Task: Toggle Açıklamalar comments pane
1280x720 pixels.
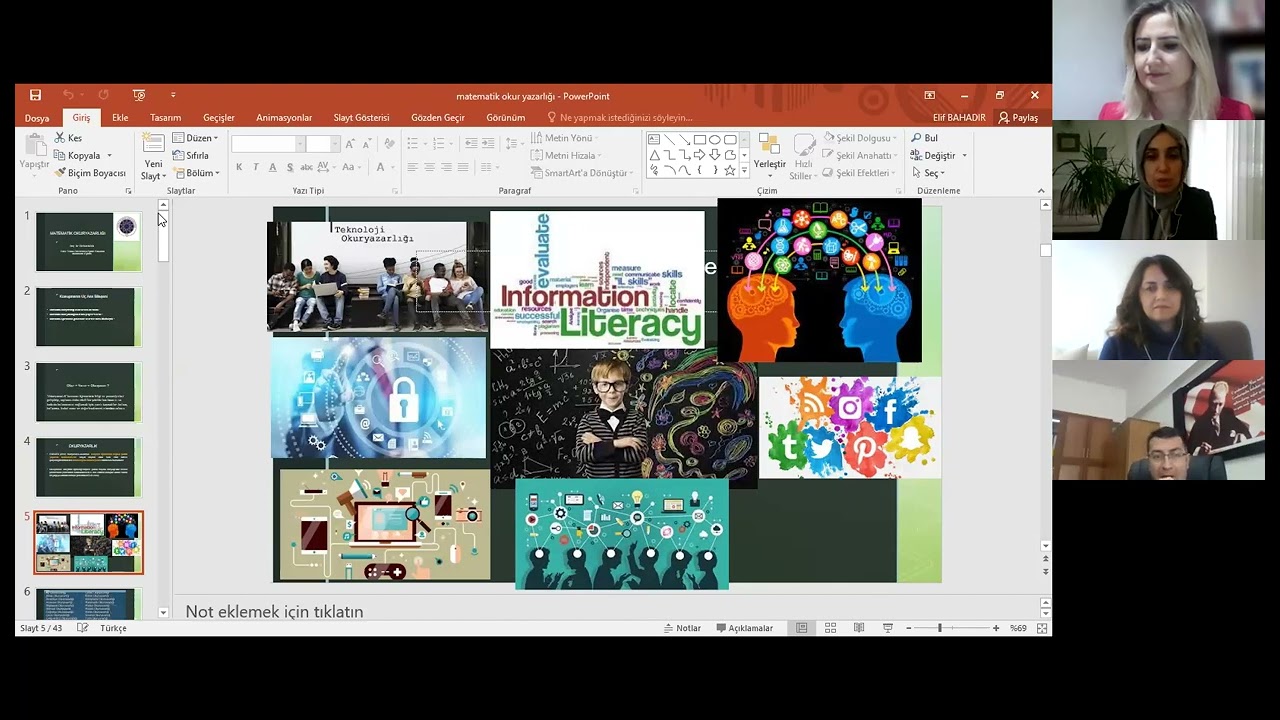Action: (x=744, y=628)
